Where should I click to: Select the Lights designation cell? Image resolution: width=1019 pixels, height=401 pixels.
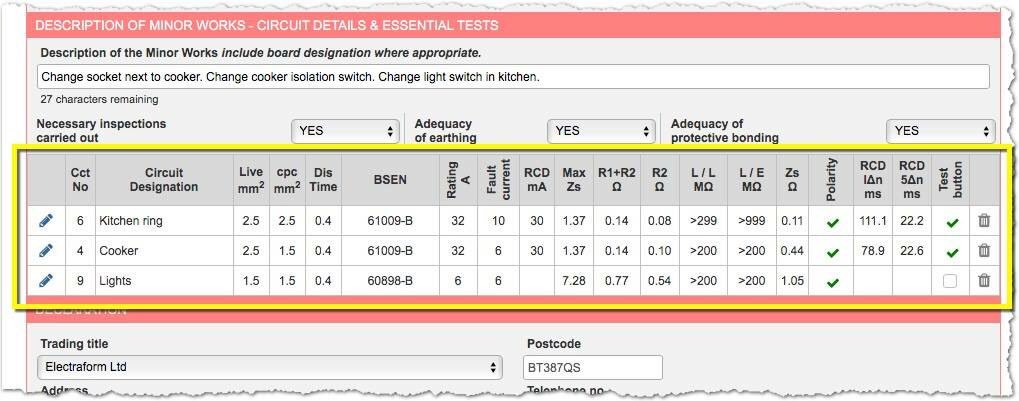click(164, 281)
